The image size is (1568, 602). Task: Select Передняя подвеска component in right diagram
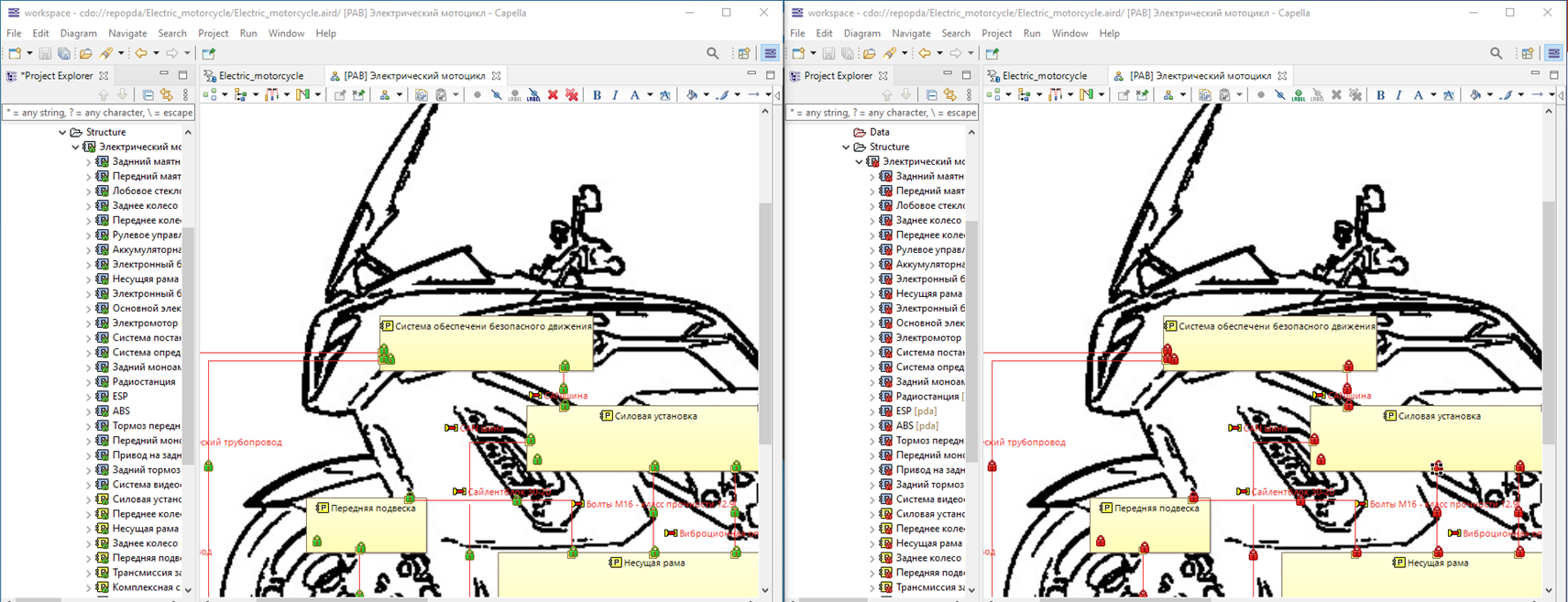coord(1150,527)
